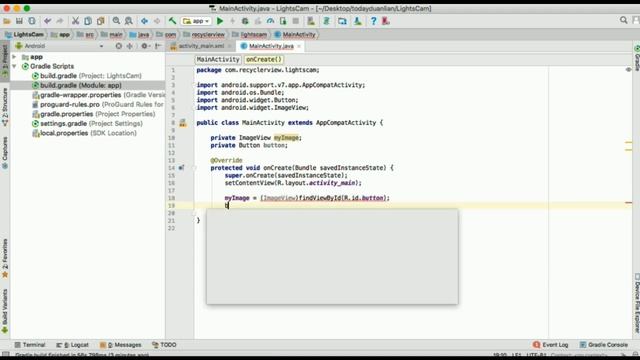Toggle the Project tool window side tab

tap(5, 60)
